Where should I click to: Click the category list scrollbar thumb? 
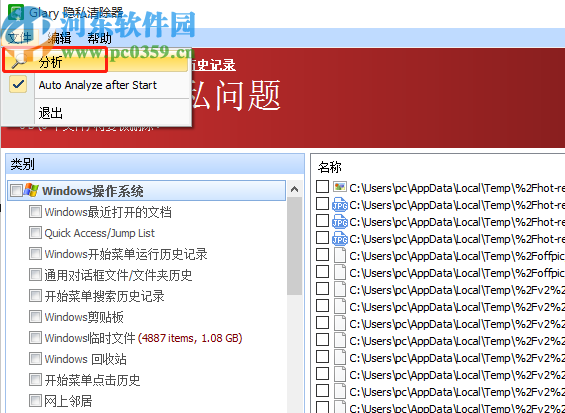coord(294,246)
